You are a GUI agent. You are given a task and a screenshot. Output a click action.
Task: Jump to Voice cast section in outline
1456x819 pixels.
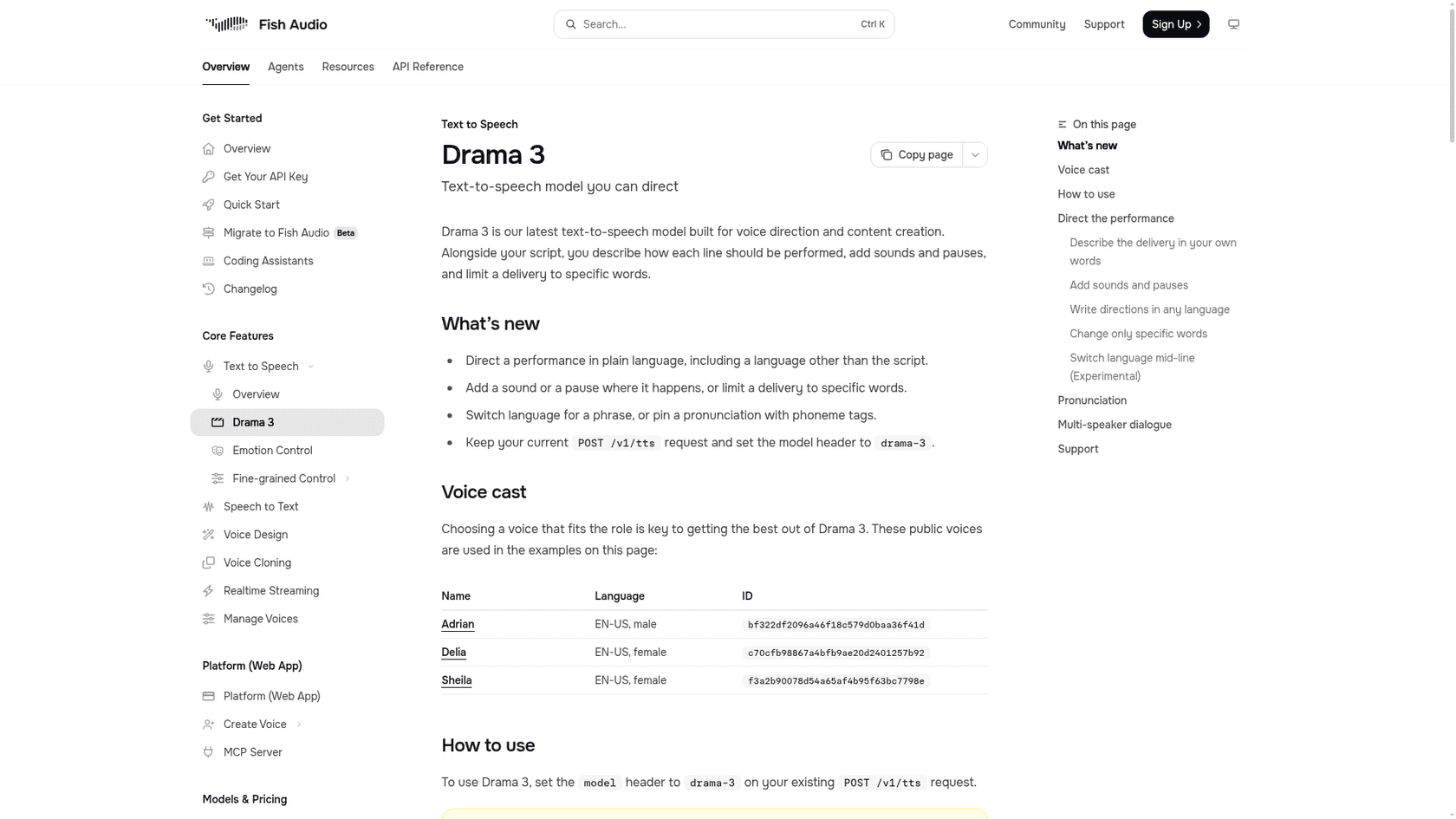(1082, 170)
